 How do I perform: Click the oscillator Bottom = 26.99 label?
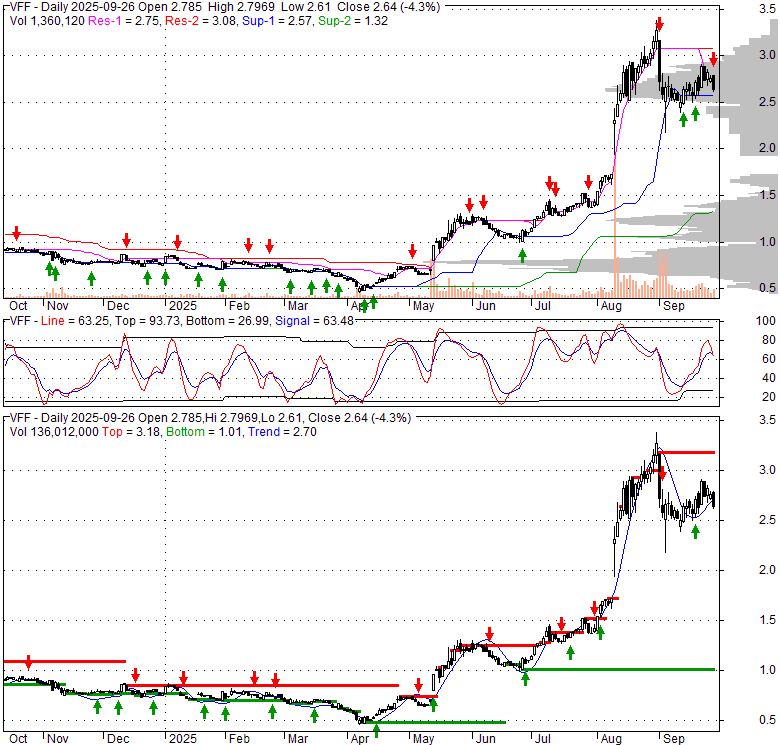point(227,321)
